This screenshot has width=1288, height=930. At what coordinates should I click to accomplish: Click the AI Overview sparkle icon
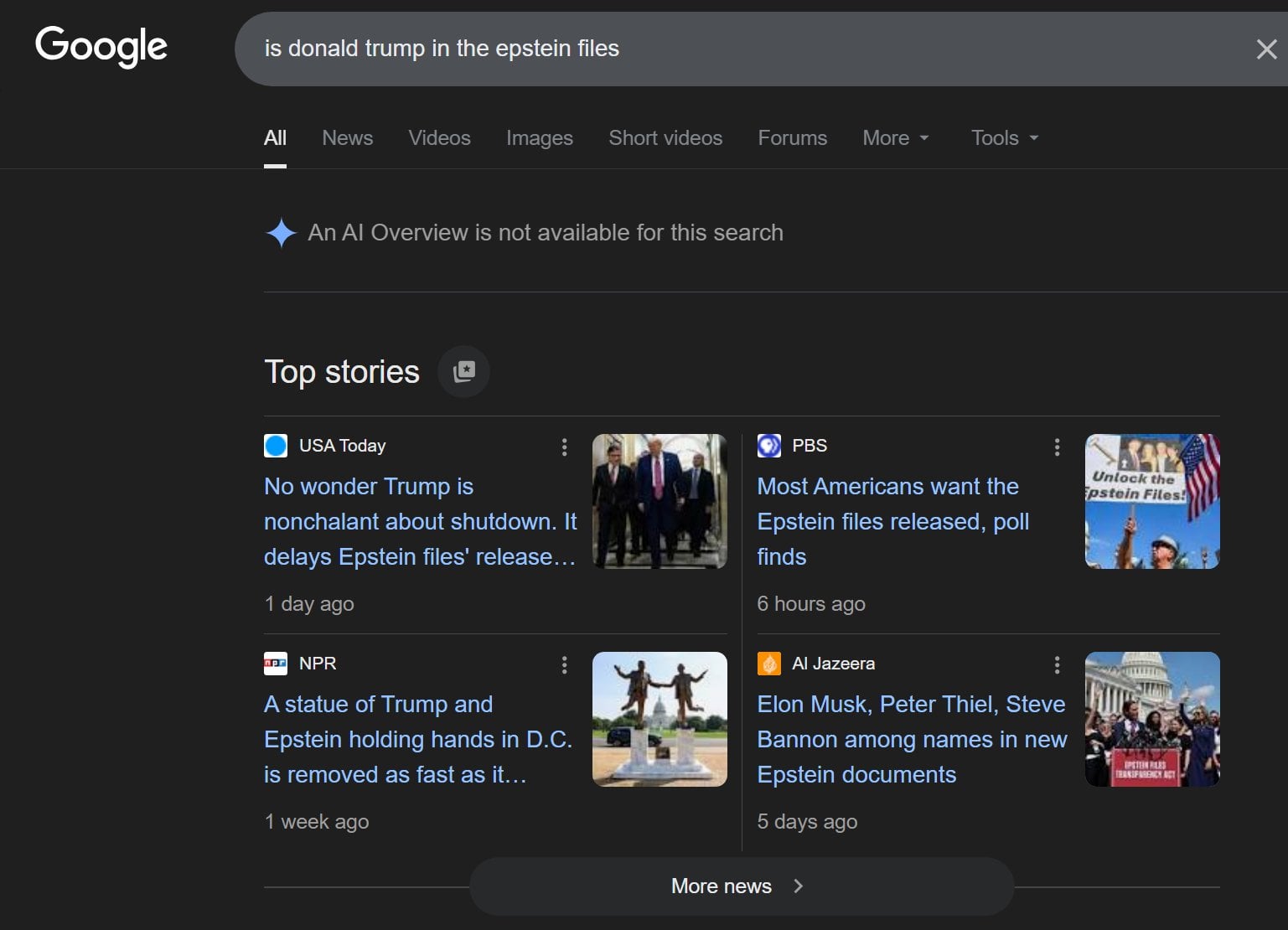click(x=281, y=233)
